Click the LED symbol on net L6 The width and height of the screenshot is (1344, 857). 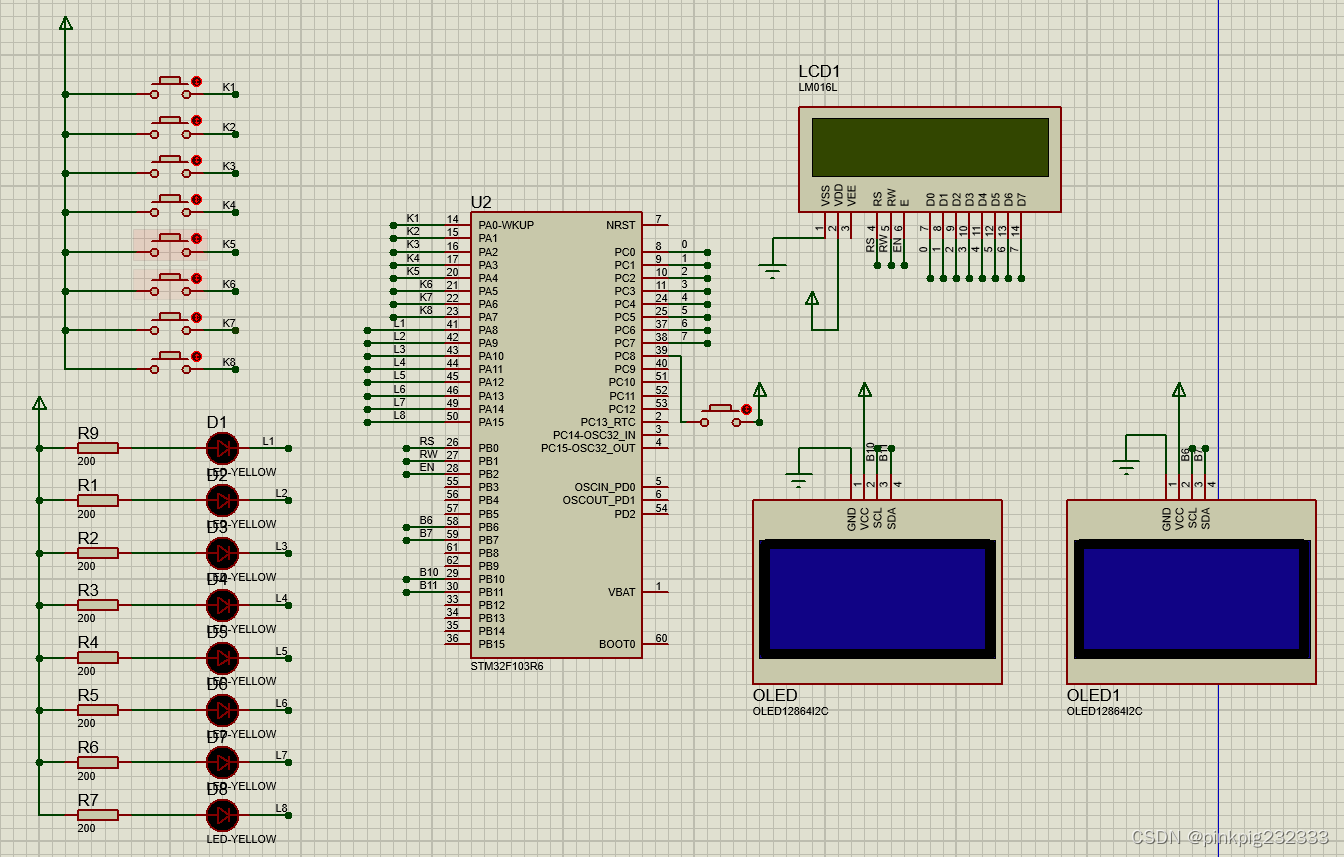pos(222,710)
